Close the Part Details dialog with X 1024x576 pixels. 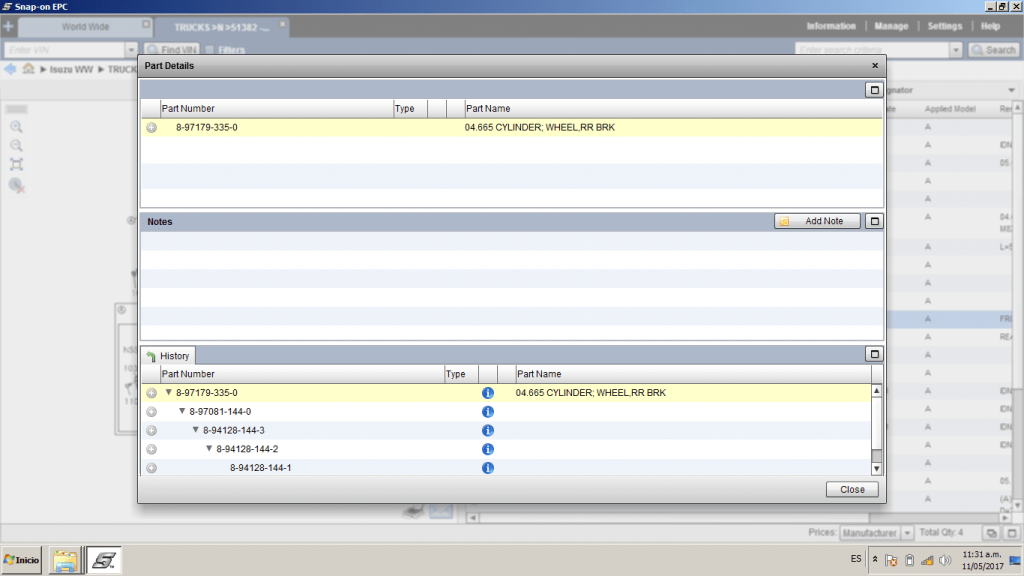coord(874,65)
